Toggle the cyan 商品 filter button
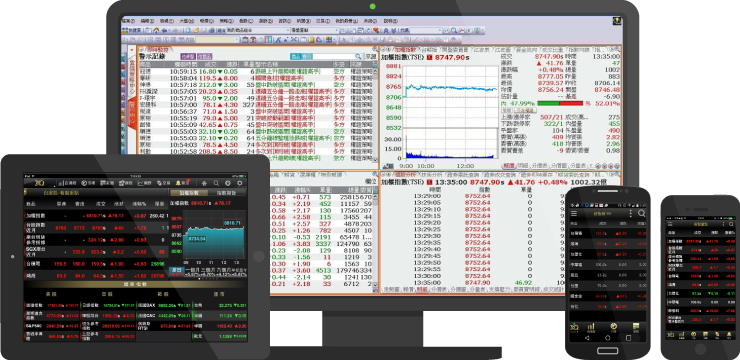This screenshot has height=360, width=740. [x=296, y=57]
